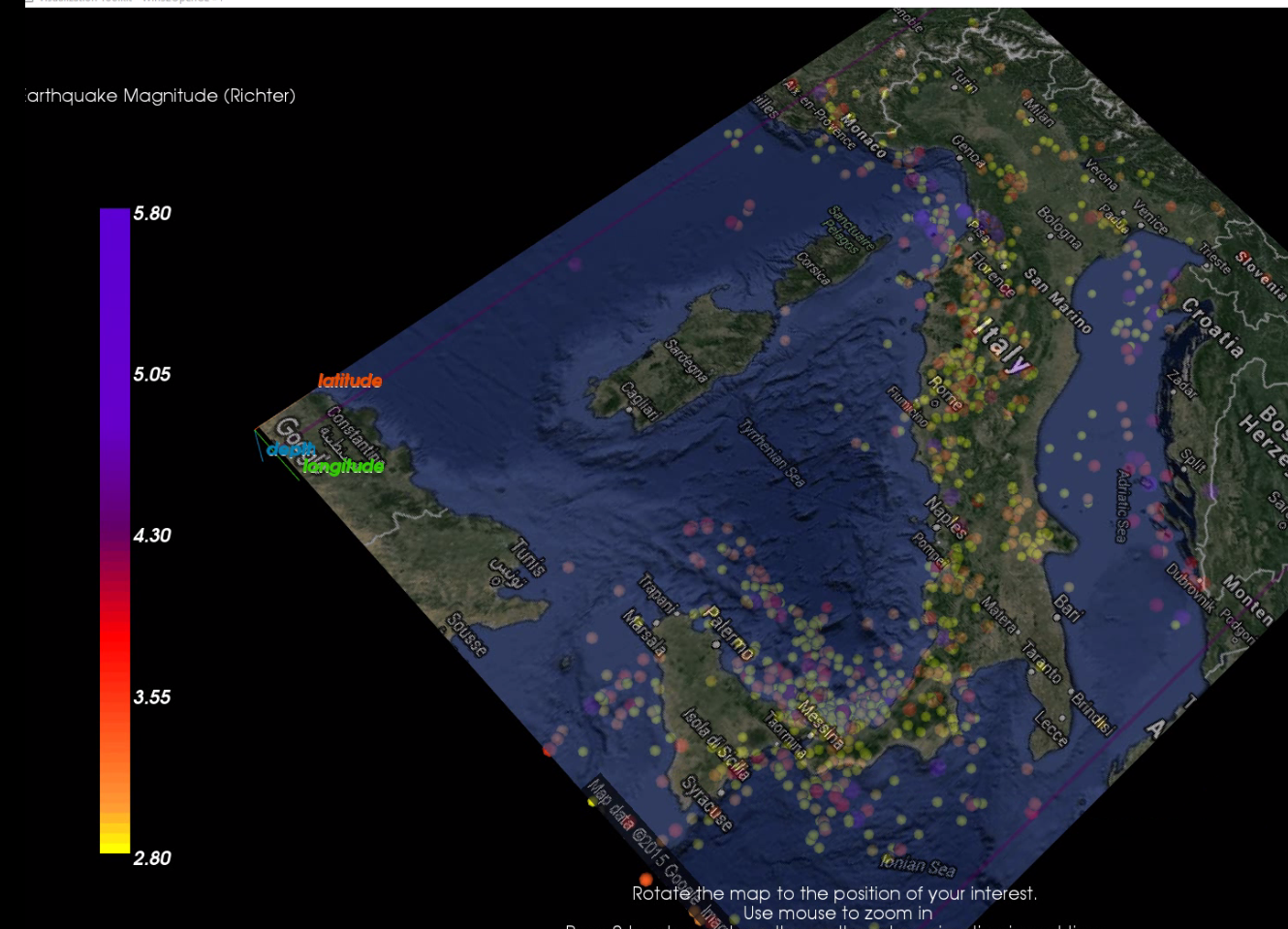Click the Florence city label

[991, 273]
